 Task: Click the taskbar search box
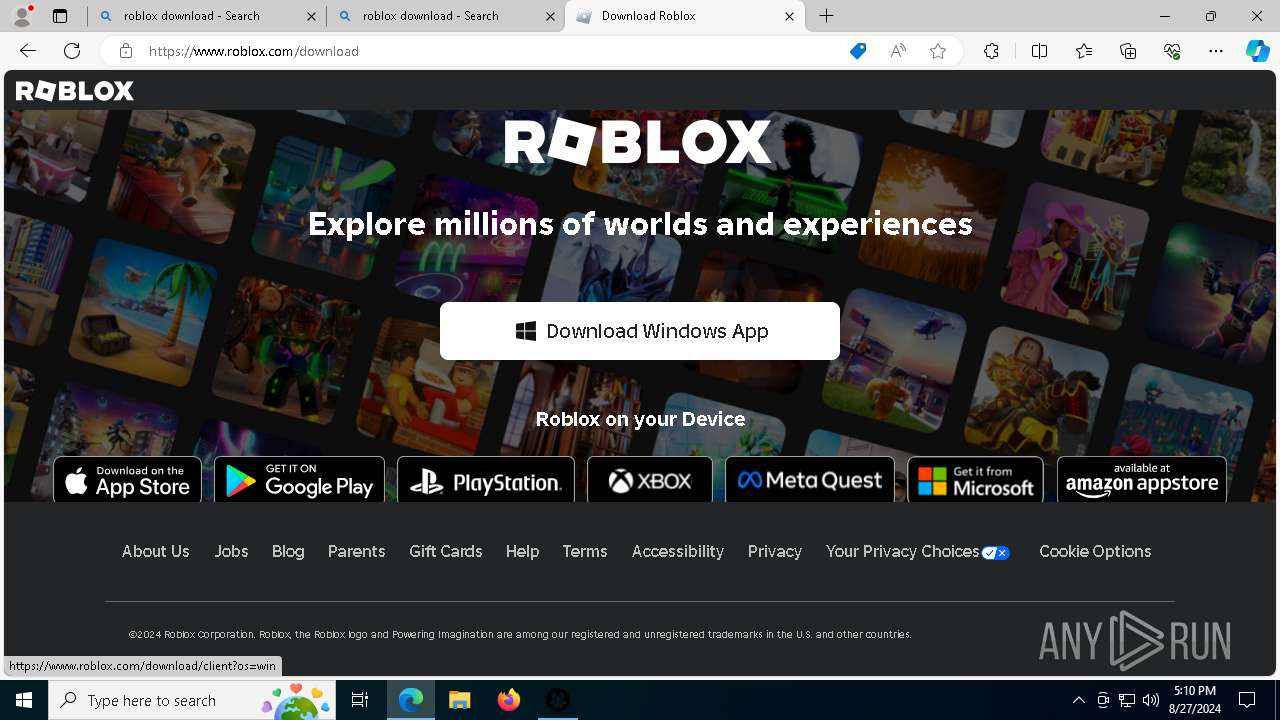point(192,700)
